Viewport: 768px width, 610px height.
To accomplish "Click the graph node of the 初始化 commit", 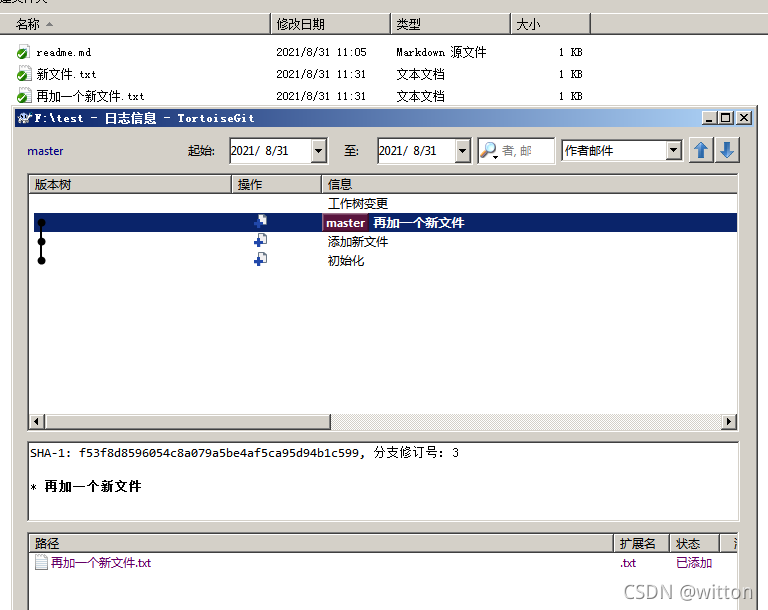I will (x=42, y=261).
